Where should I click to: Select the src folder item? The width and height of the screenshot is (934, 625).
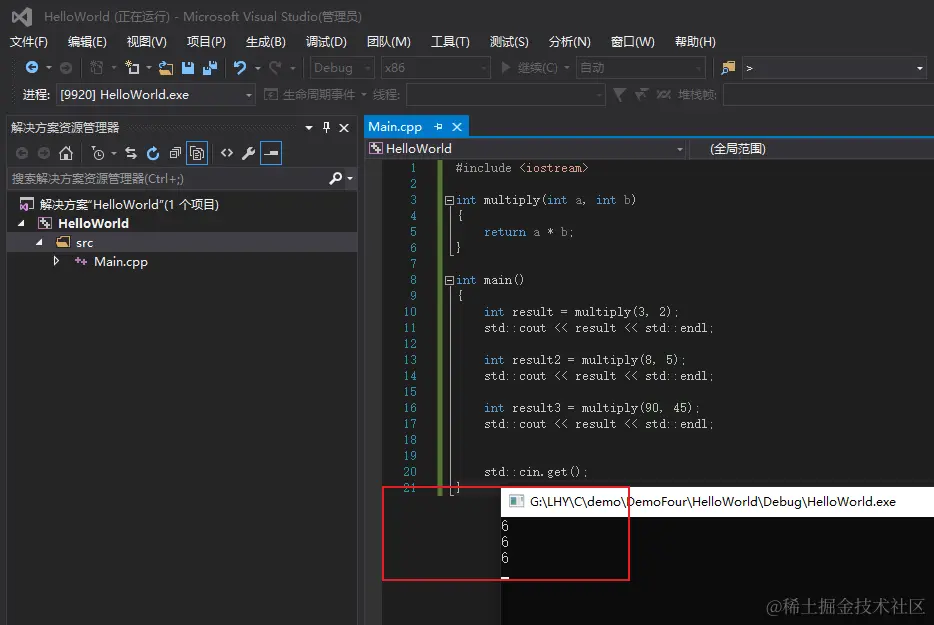[x=84, y=242]
